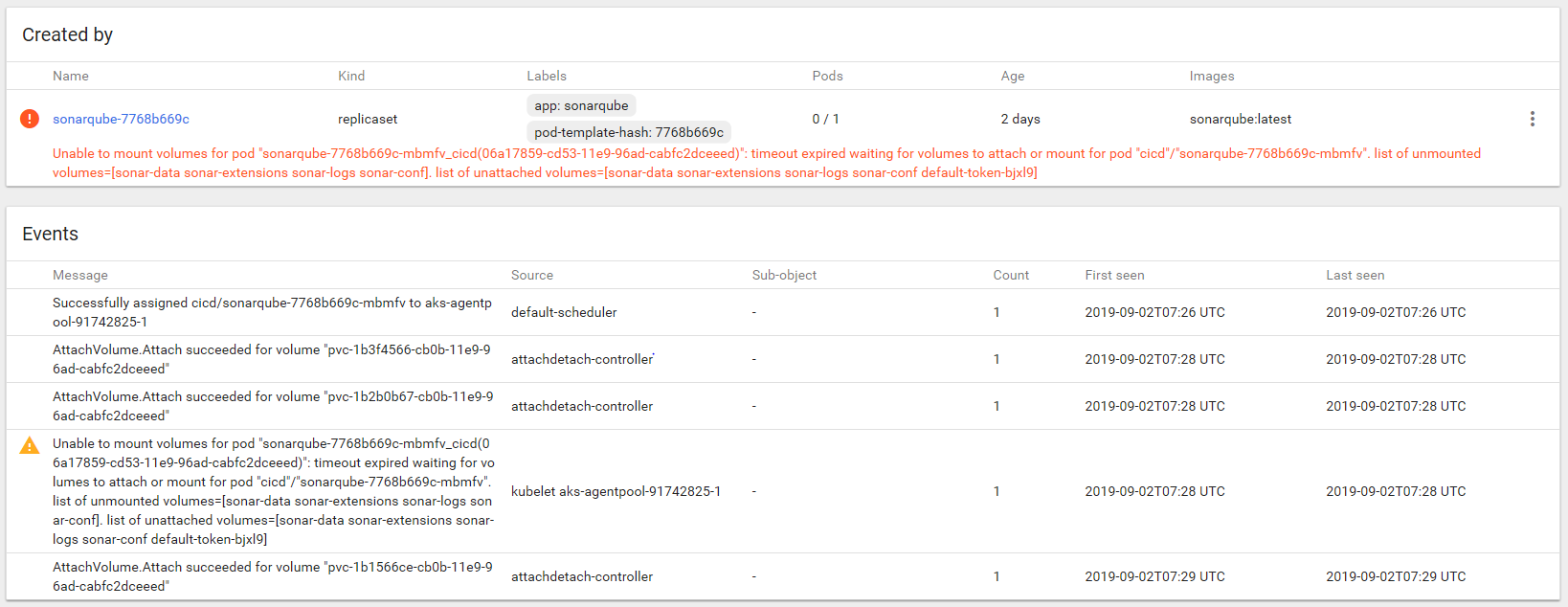Screen dimensions: 1568x607
Task: Click the Last seen column header
Action: click(1355, 275)
